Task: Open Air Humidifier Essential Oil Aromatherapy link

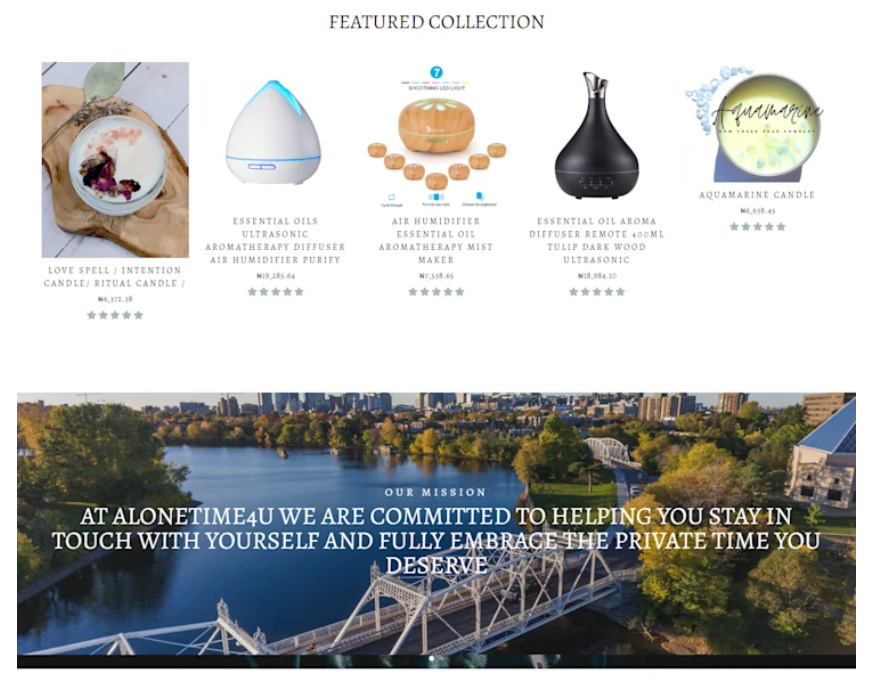Action: (x=436, y=240)
